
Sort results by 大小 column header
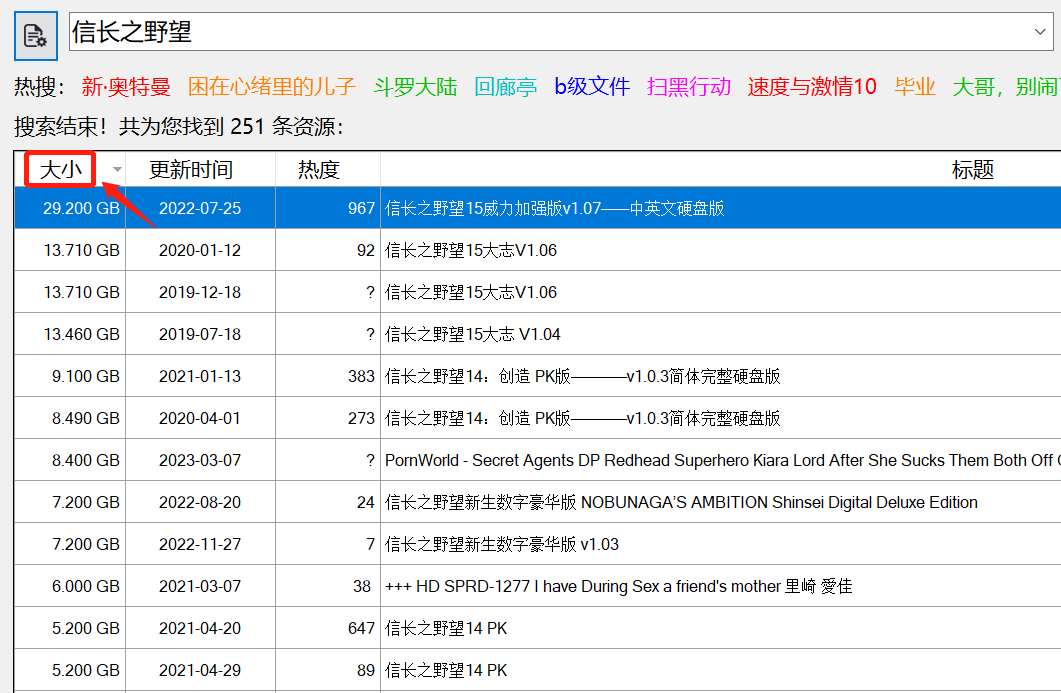pyautogui.click(x=61, y=169)
